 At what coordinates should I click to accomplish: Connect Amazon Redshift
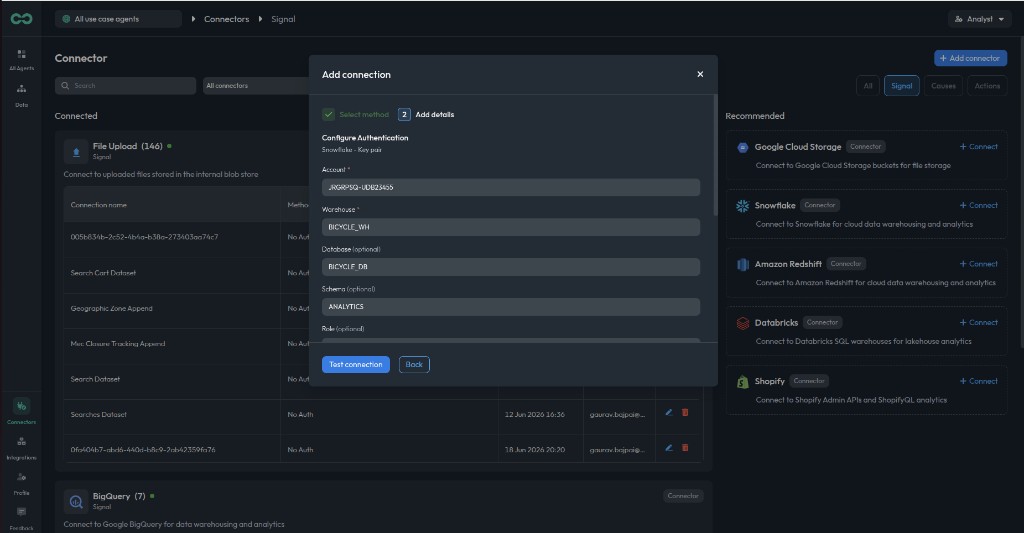(978, 264)
